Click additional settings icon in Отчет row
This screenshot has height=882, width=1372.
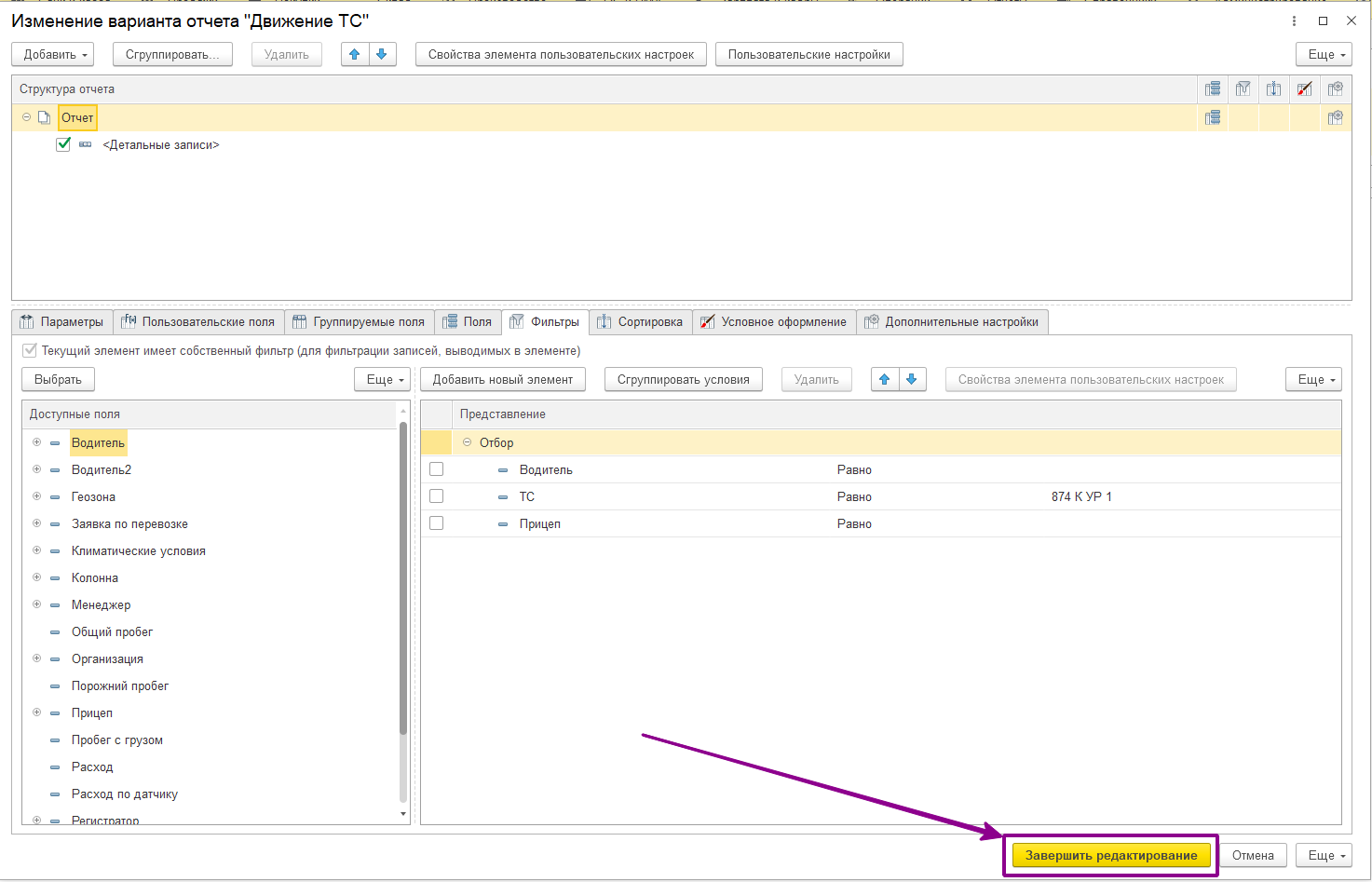1336,117
